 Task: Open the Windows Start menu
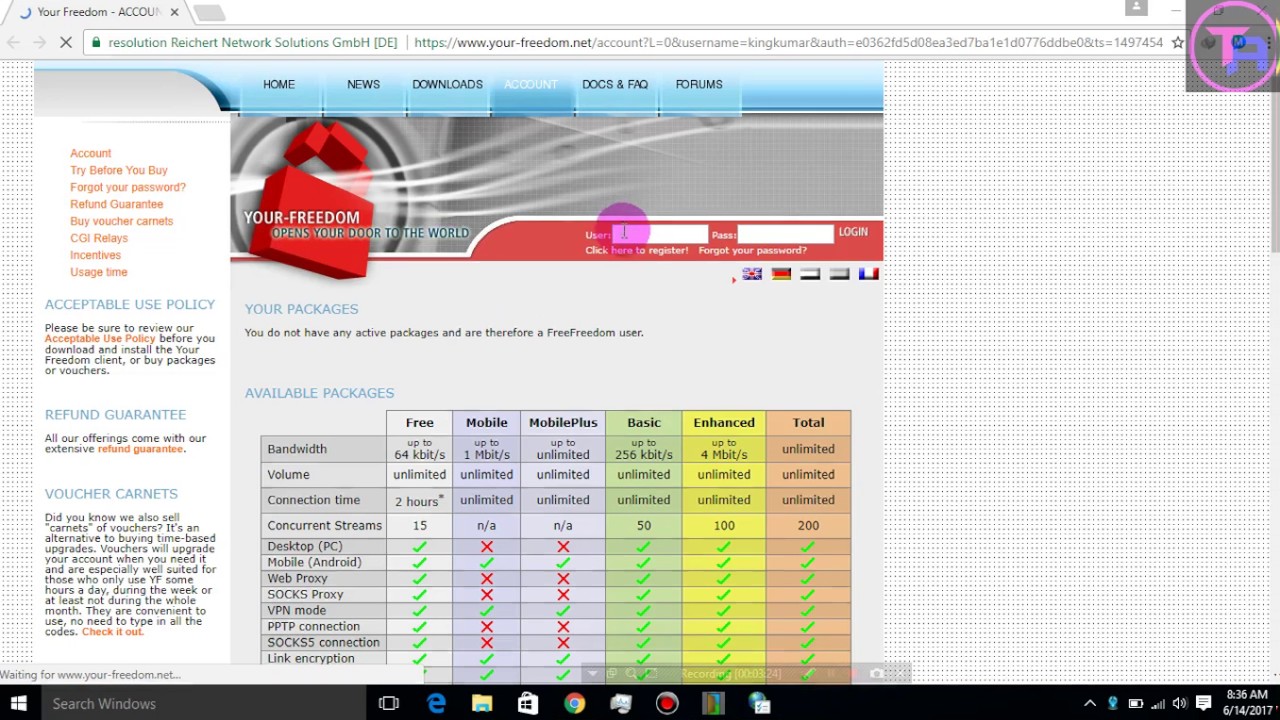coord(18,703)
